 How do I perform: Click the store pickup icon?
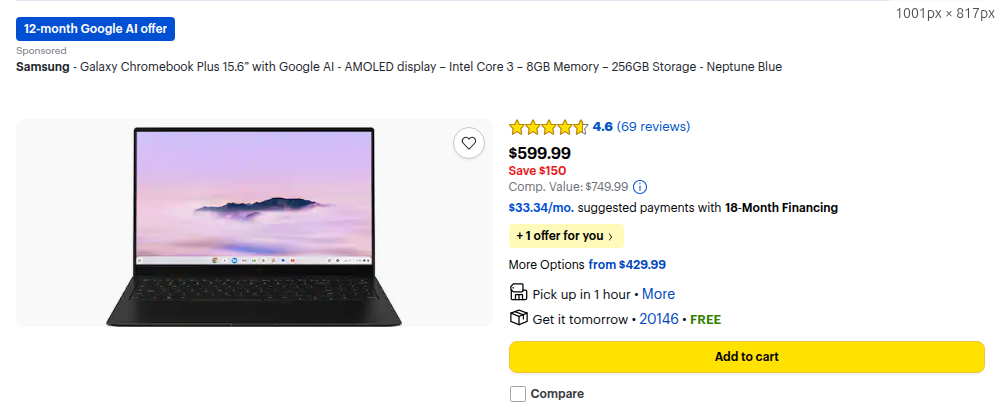[x=518, y=293]
